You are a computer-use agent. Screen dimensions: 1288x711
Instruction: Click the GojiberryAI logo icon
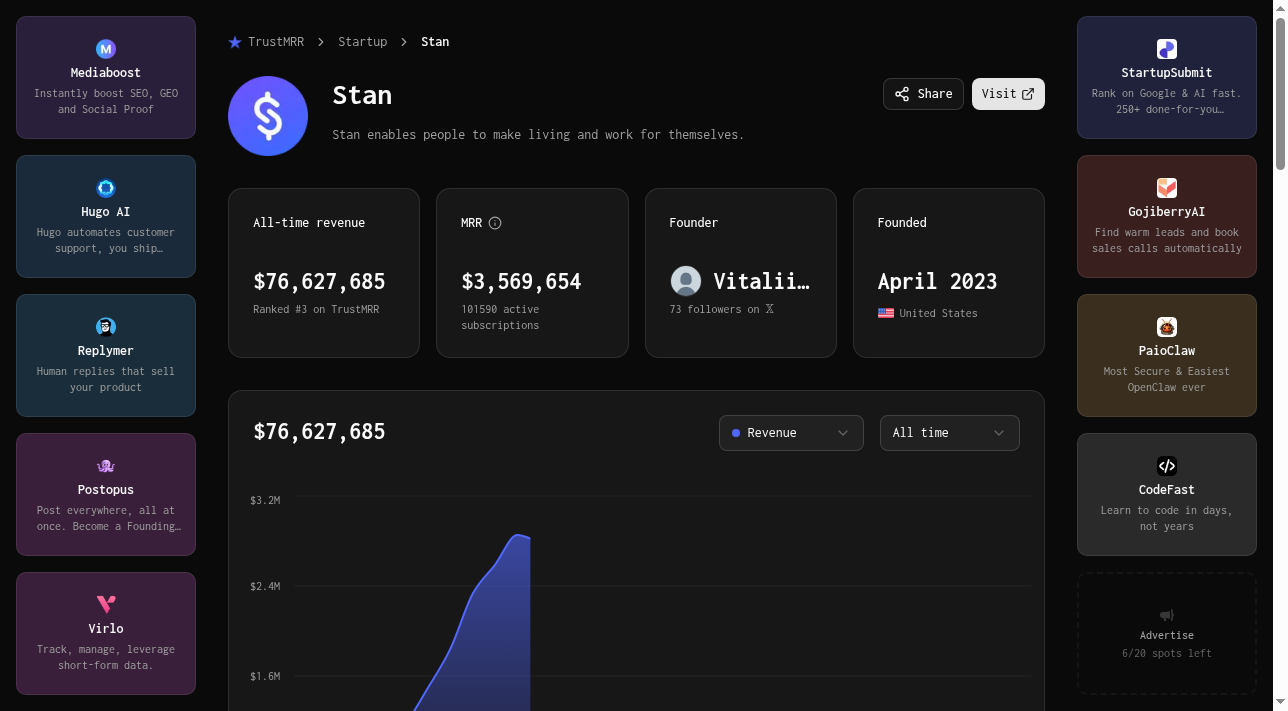pos(1167,188)
